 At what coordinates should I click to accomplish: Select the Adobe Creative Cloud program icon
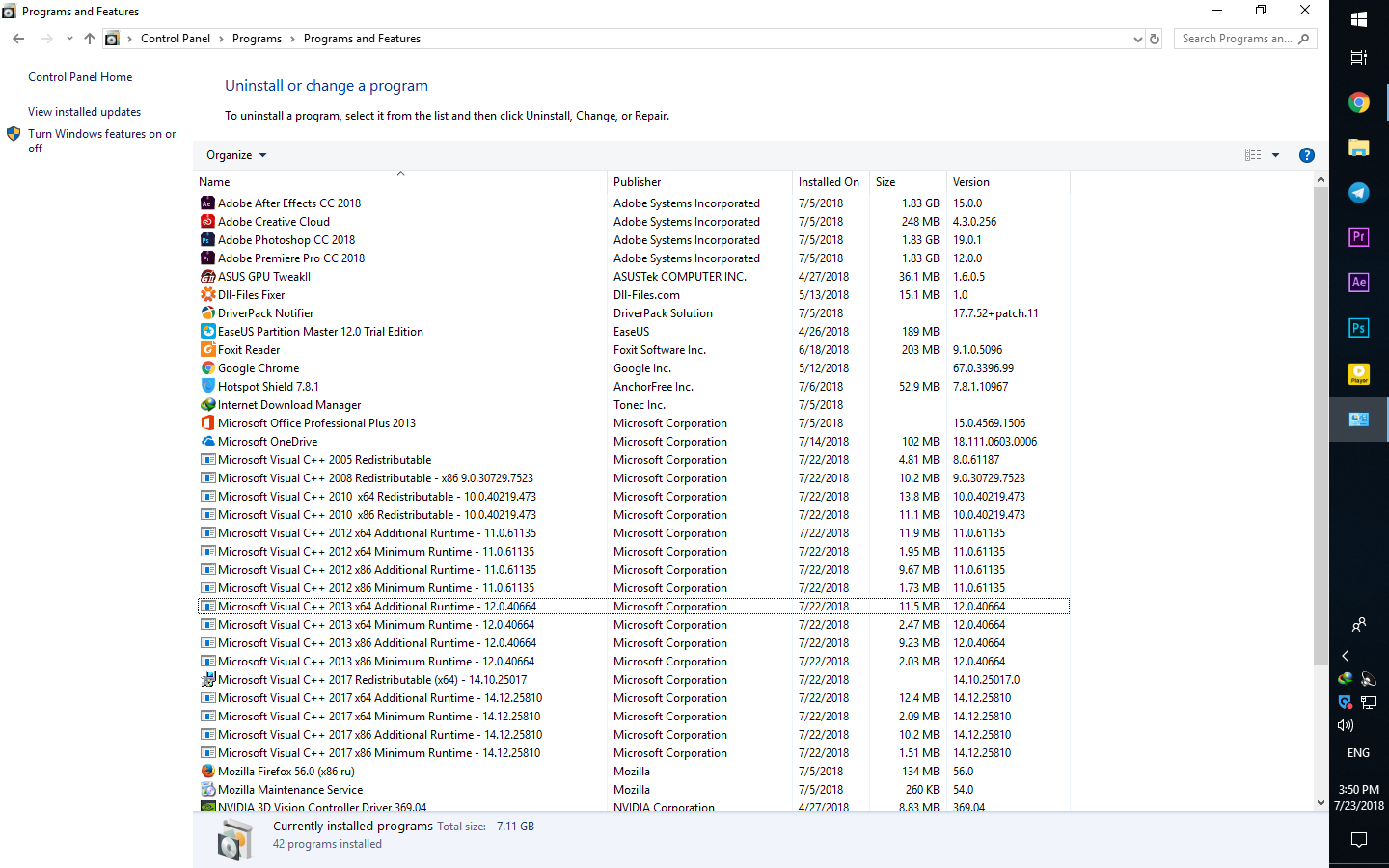(x=207, y=222)
